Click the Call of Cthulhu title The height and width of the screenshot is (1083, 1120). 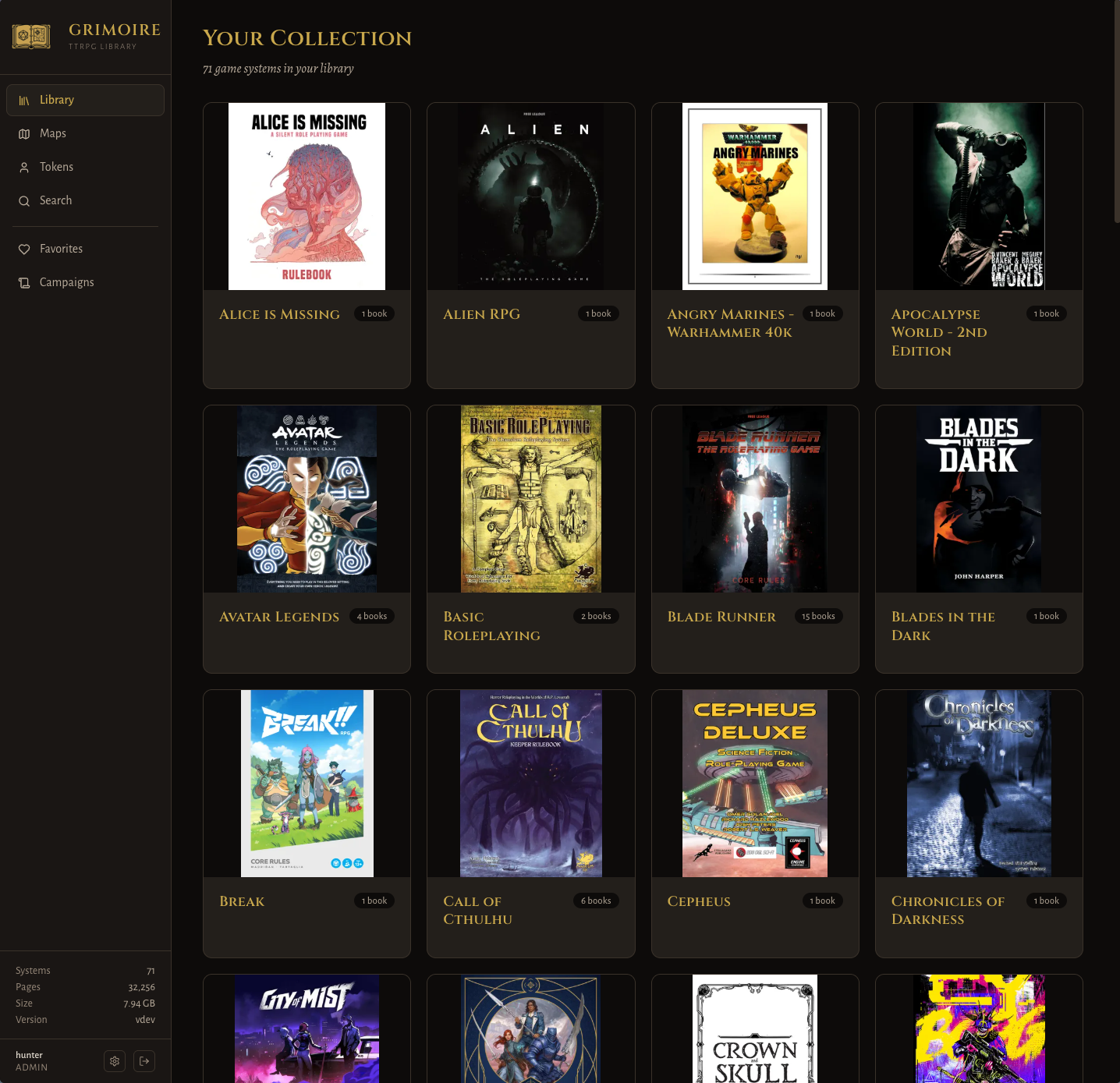(x=477, y=911)
